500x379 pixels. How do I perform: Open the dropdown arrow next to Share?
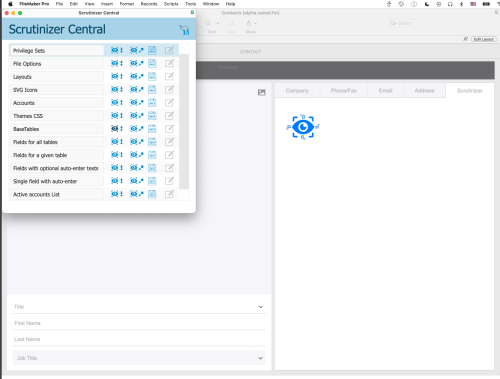click(x=256, y=23)
